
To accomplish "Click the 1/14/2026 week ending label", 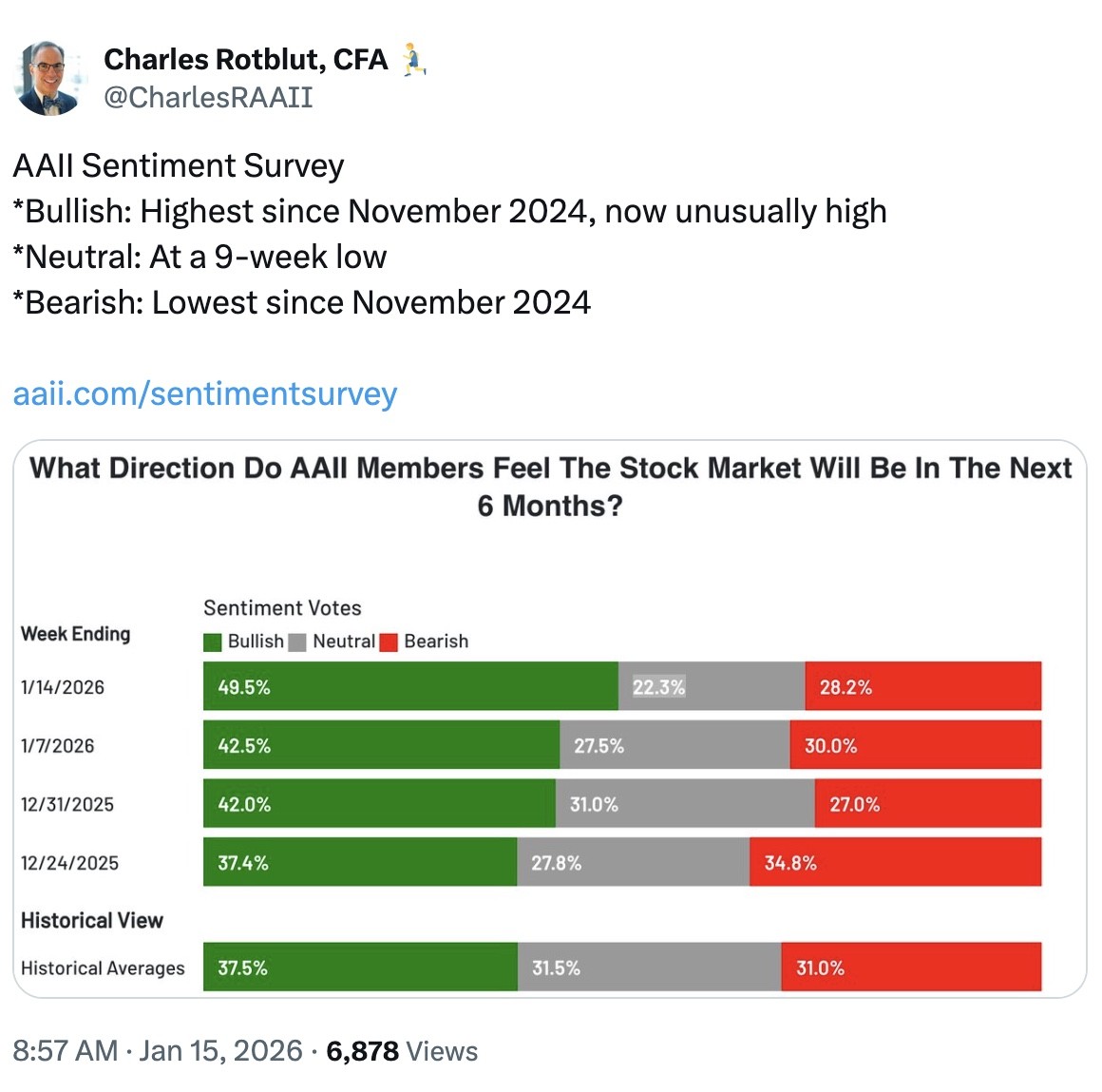I will (63, 687).
